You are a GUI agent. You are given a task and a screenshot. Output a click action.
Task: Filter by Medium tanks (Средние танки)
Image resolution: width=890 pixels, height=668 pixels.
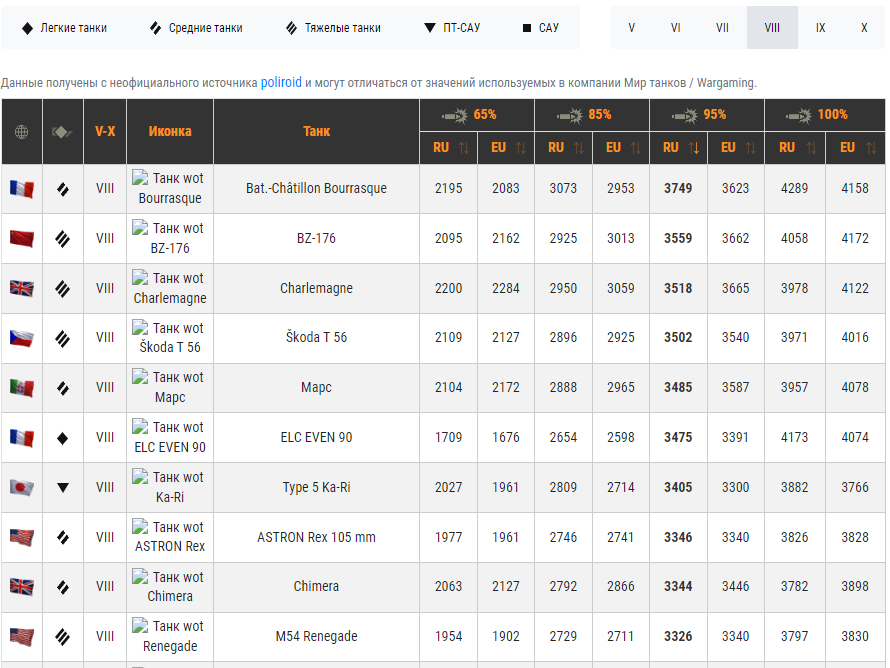[x=196, y=28]
